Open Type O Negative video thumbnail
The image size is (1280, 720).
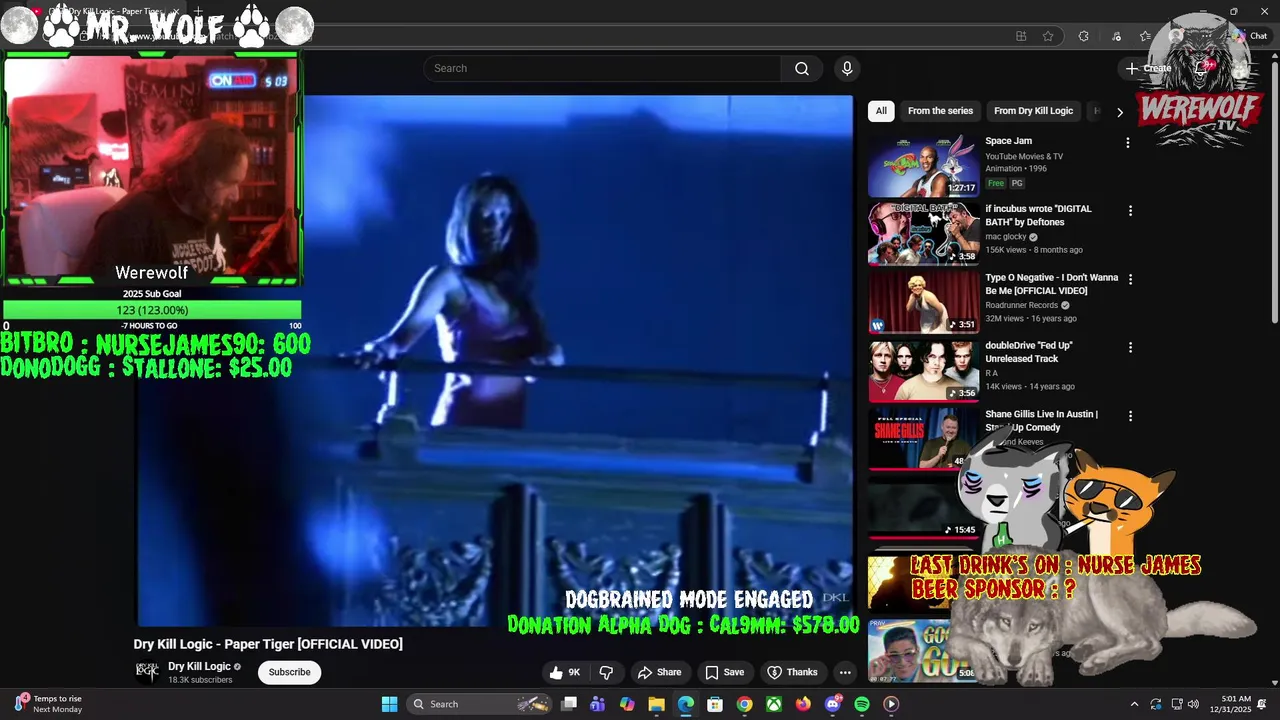[924, 303]
